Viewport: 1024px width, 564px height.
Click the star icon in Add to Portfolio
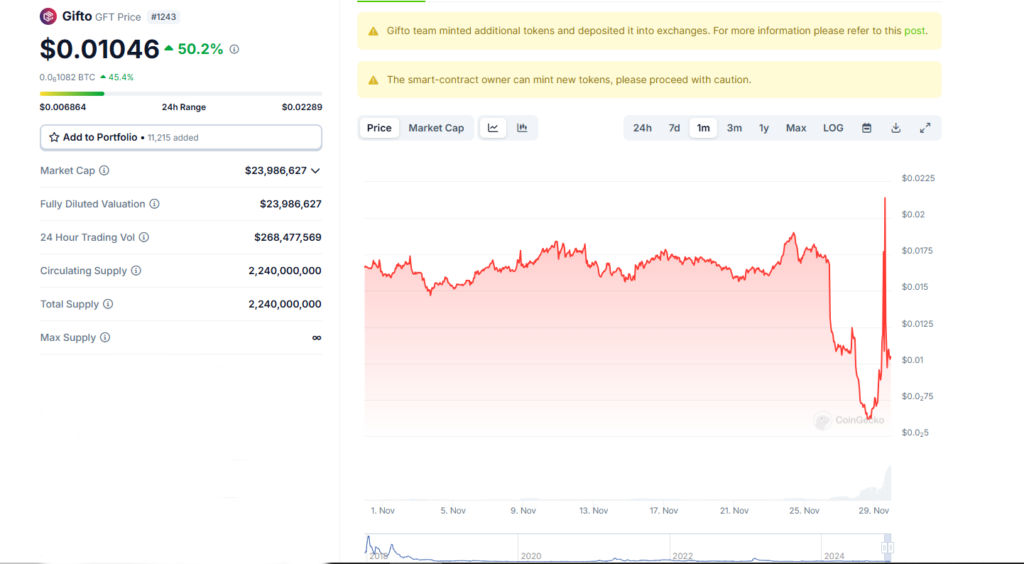pyautogui.click(x=54, y=137)
